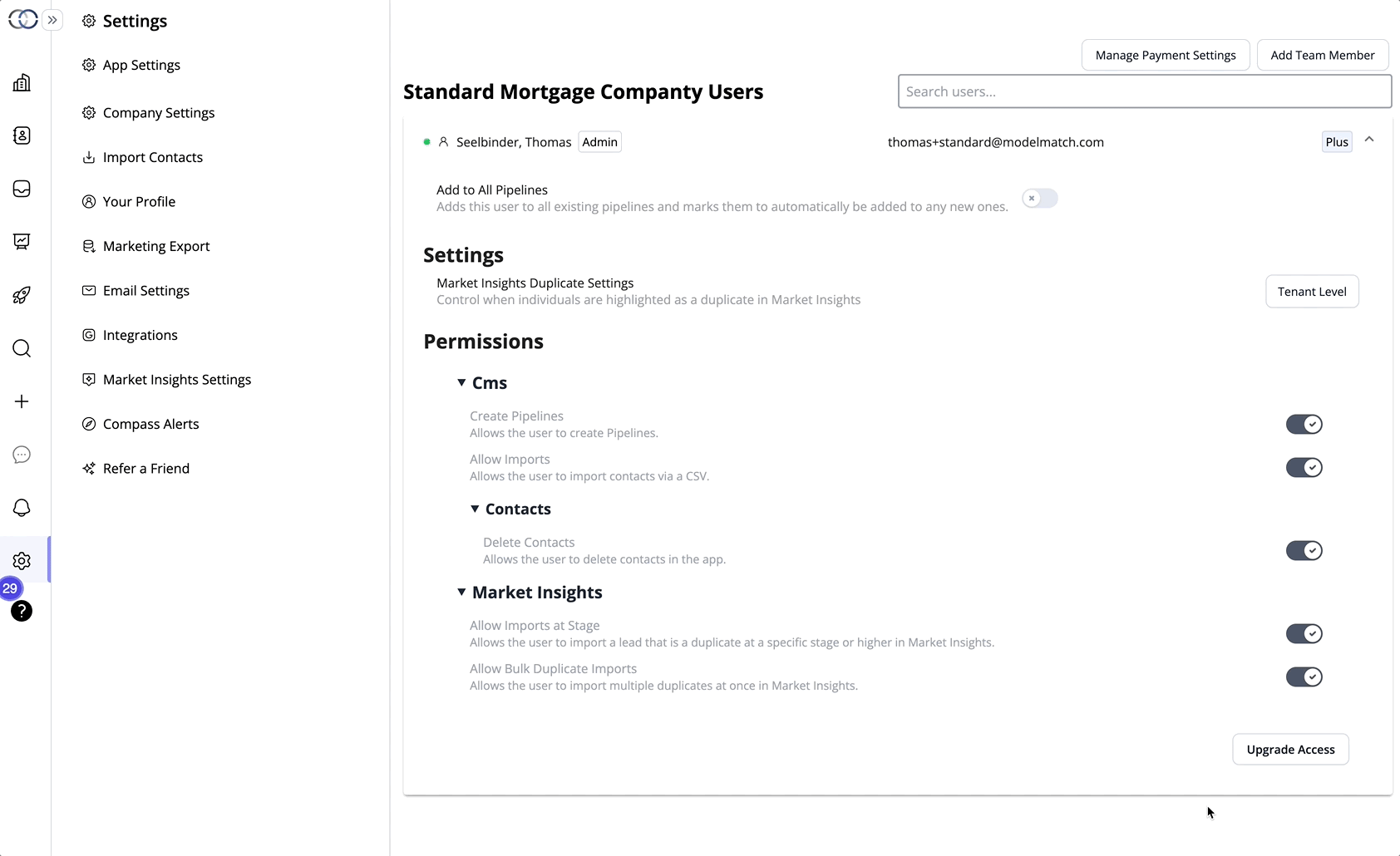Collapse the Cms permissions section

click(x=461, y=383)
